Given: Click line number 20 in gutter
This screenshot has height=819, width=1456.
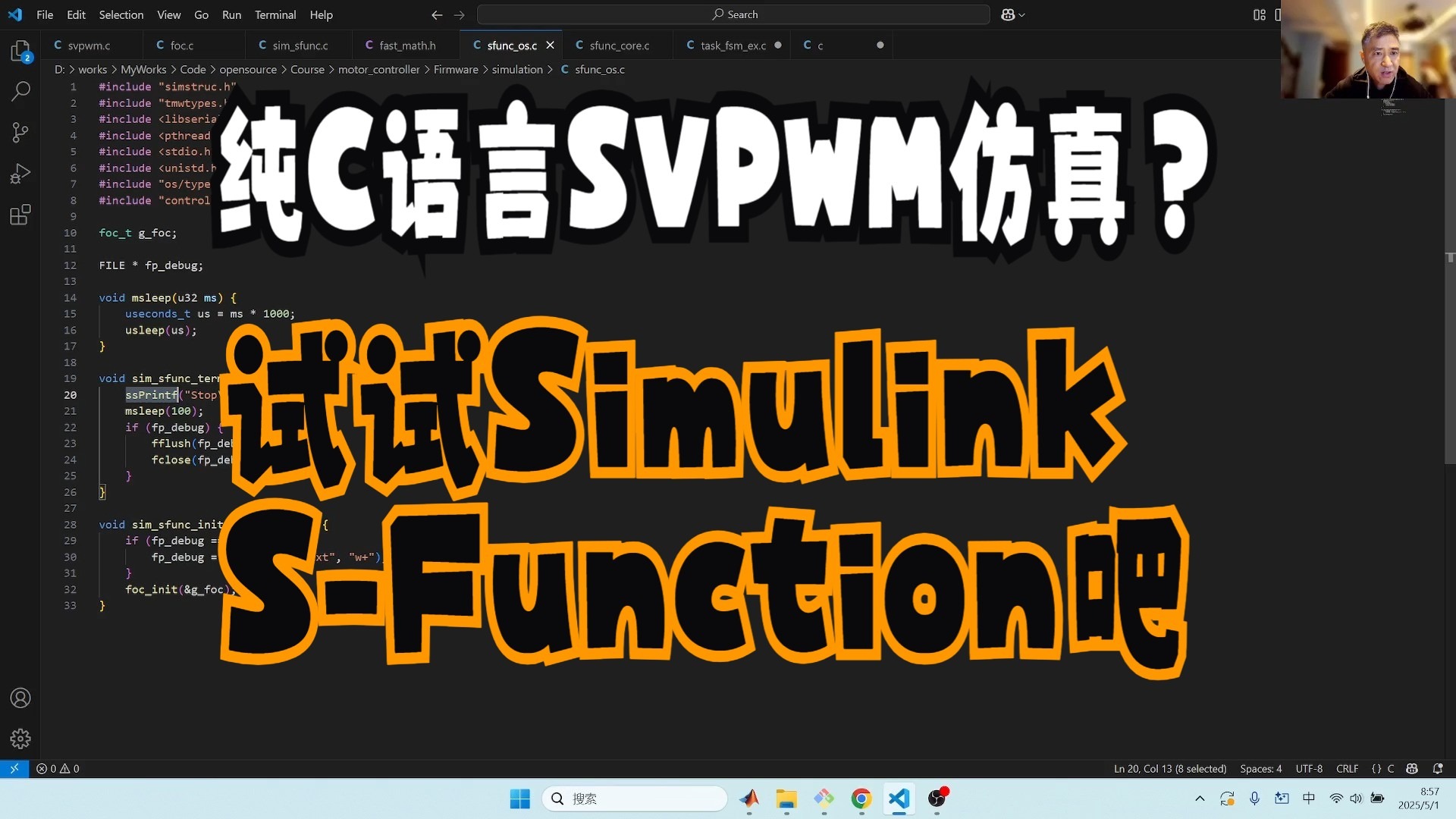Looking at the screenshot, I should [70, 395].
